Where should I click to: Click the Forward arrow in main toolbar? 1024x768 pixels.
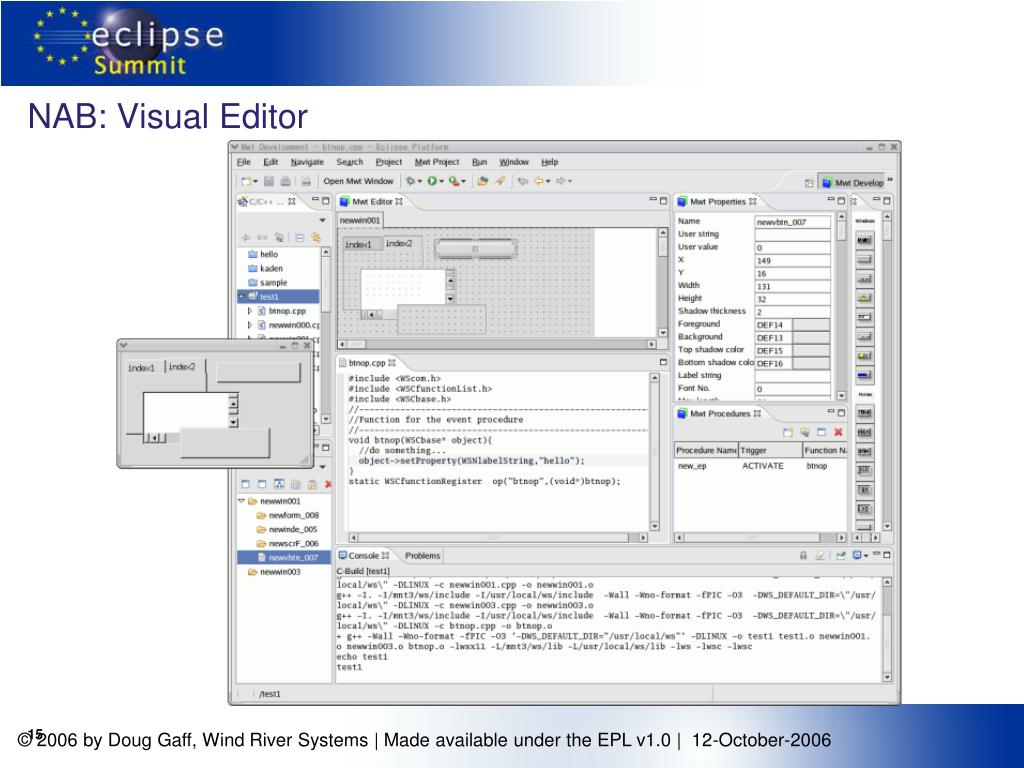click(x=560, y=181)
